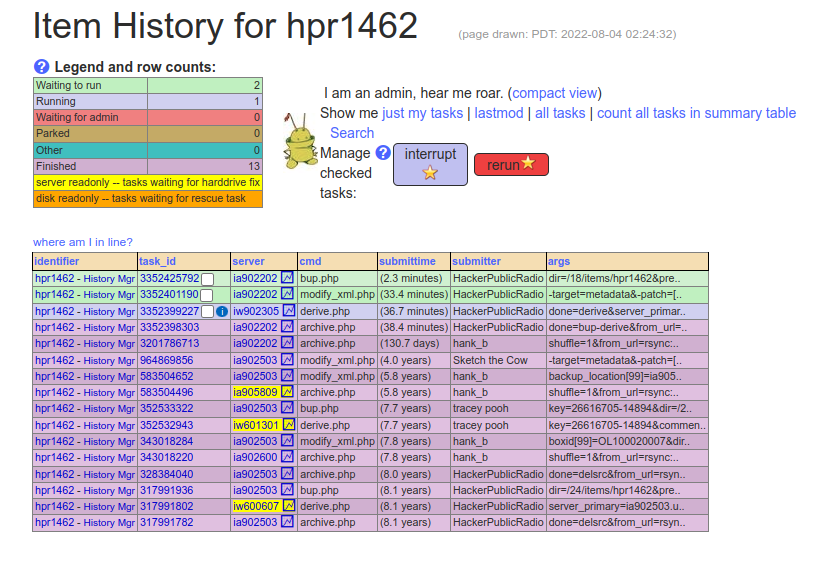This screenshot has width=813, height=575.
Task: Open server graph icon for task 352533322
Action: pos(287,408)
